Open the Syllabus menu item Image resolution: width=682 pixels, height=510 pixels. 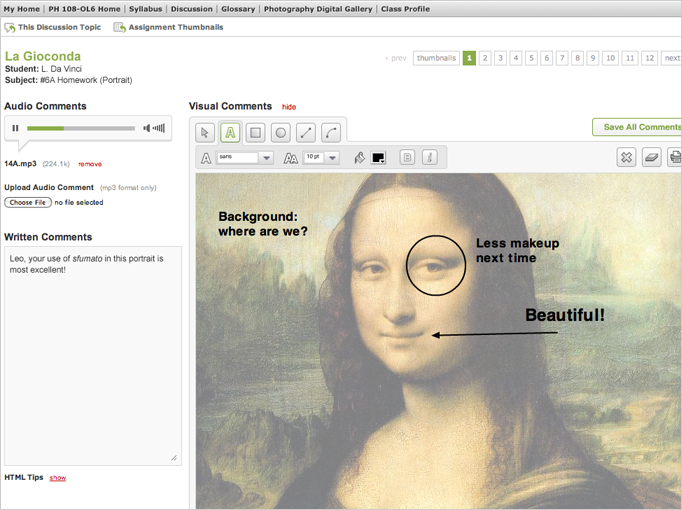[x=145, y=9]
